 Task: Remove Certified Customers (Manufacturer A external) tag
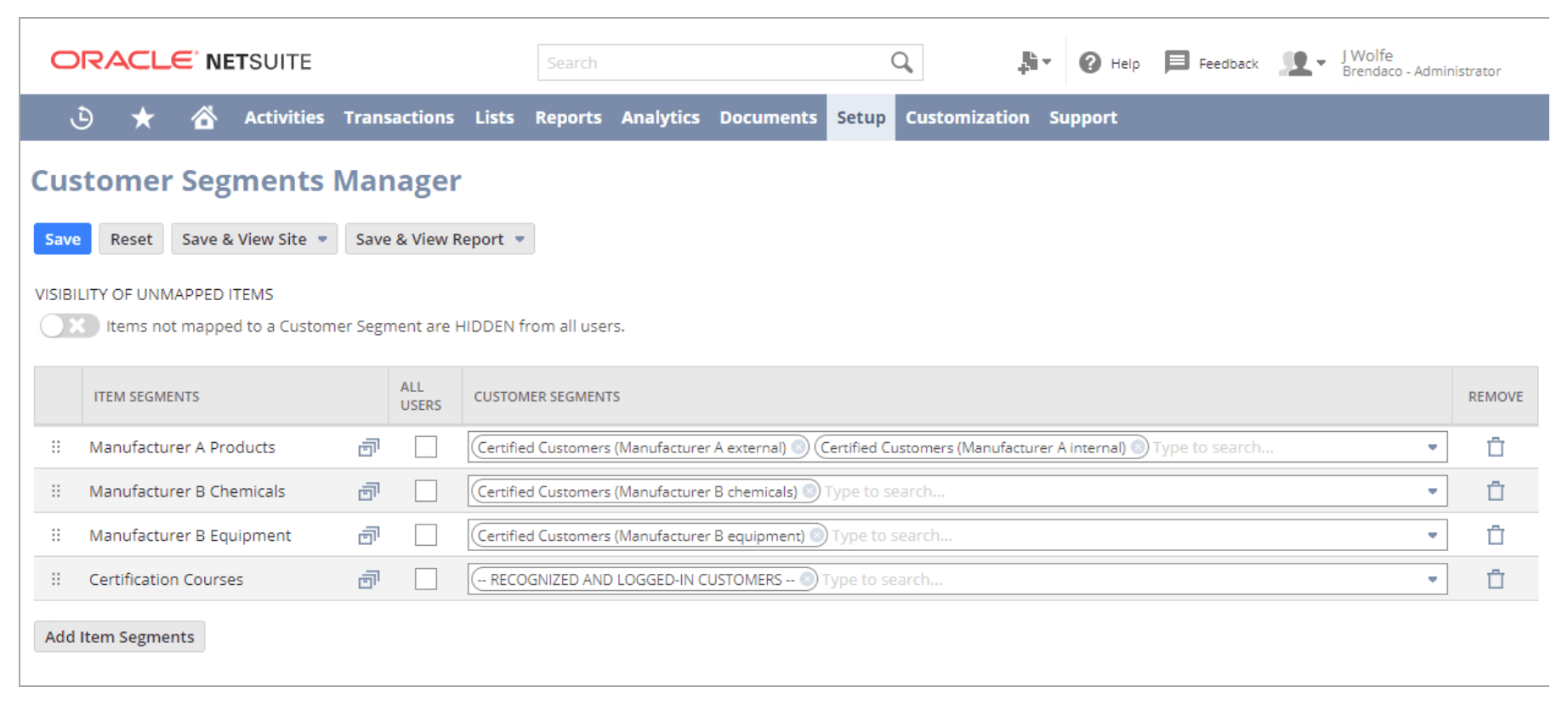(798, 447)
